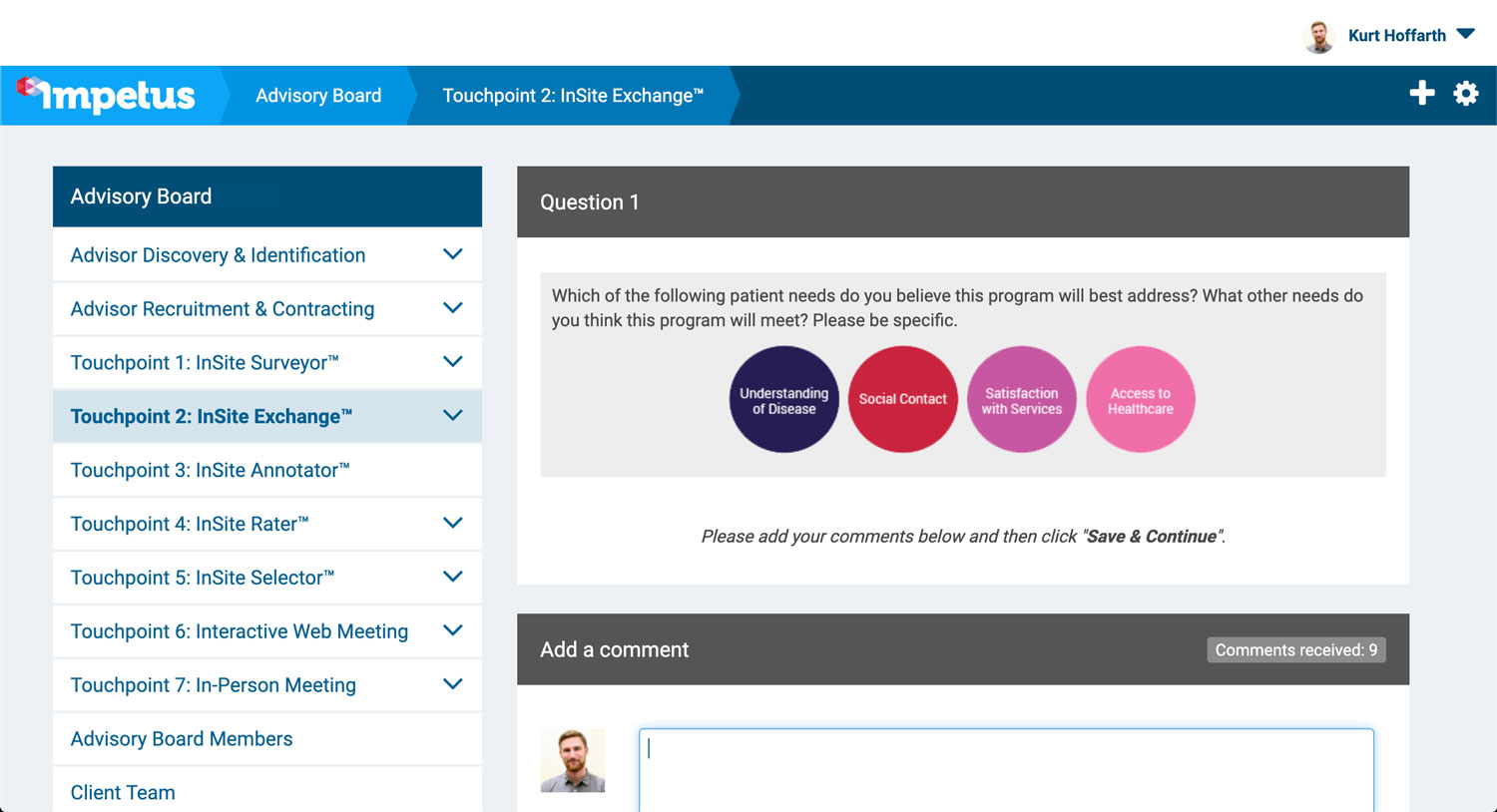Viewport: 1497px width, 812px height.
Task: Click the plus add icon
Action: pos(1422,94)
